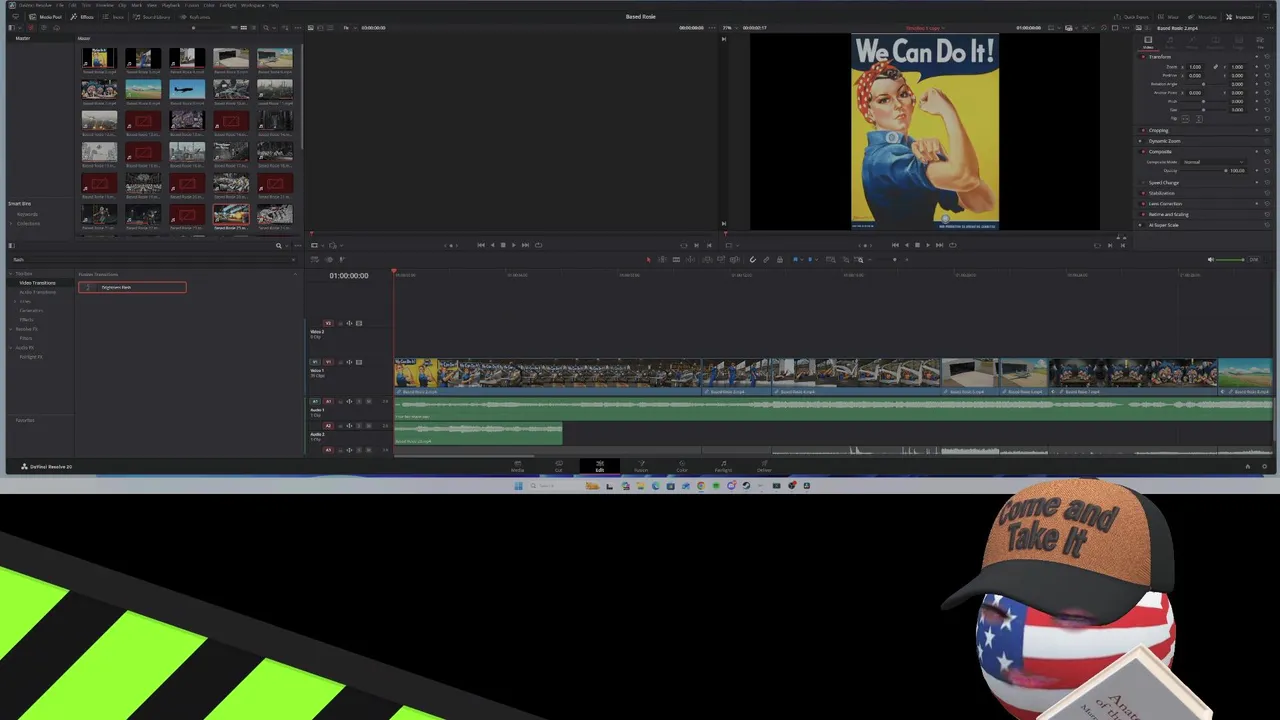Adjust the Rotation Angle slider
The width and height of the screenshot is (1280, 720).
[1205, 84]
